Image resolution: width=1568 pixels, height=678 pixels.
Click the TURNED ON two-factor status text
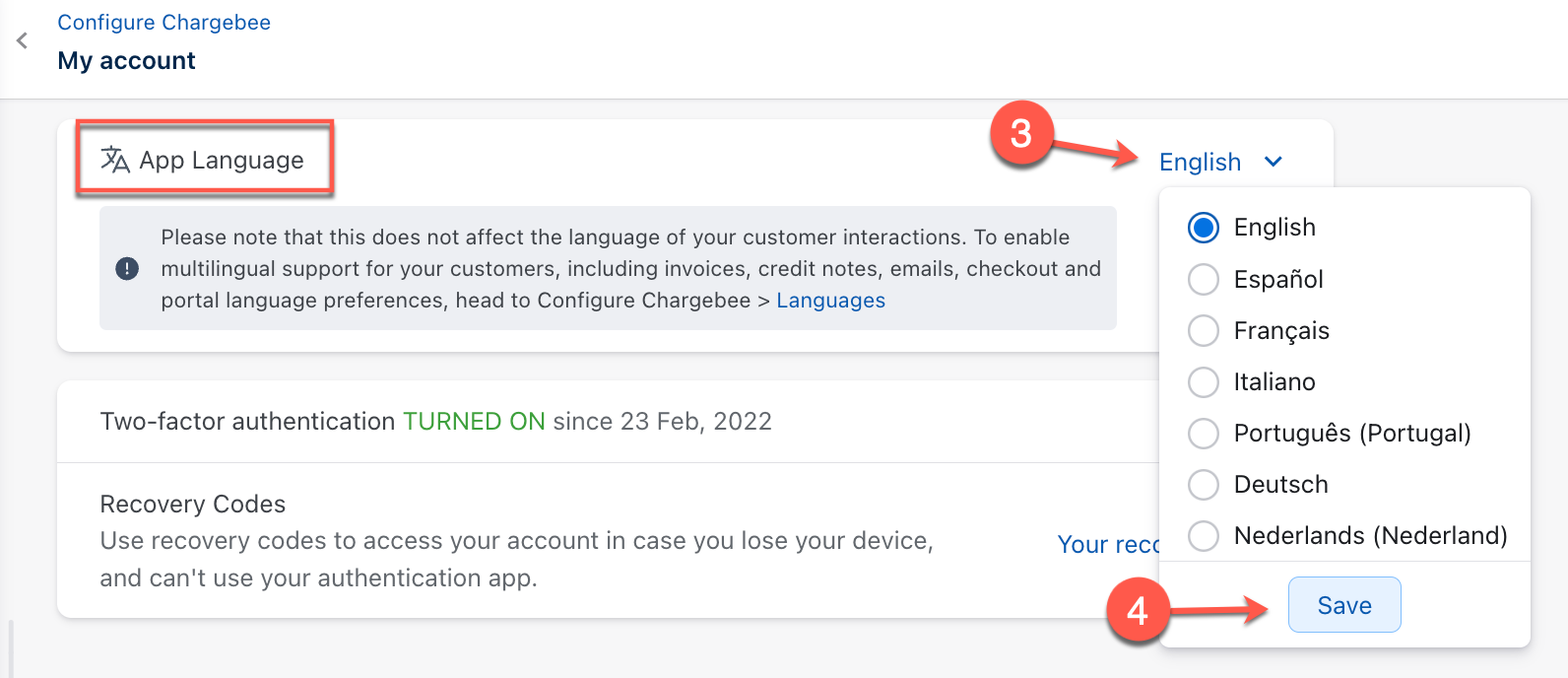tap(474, 422)
